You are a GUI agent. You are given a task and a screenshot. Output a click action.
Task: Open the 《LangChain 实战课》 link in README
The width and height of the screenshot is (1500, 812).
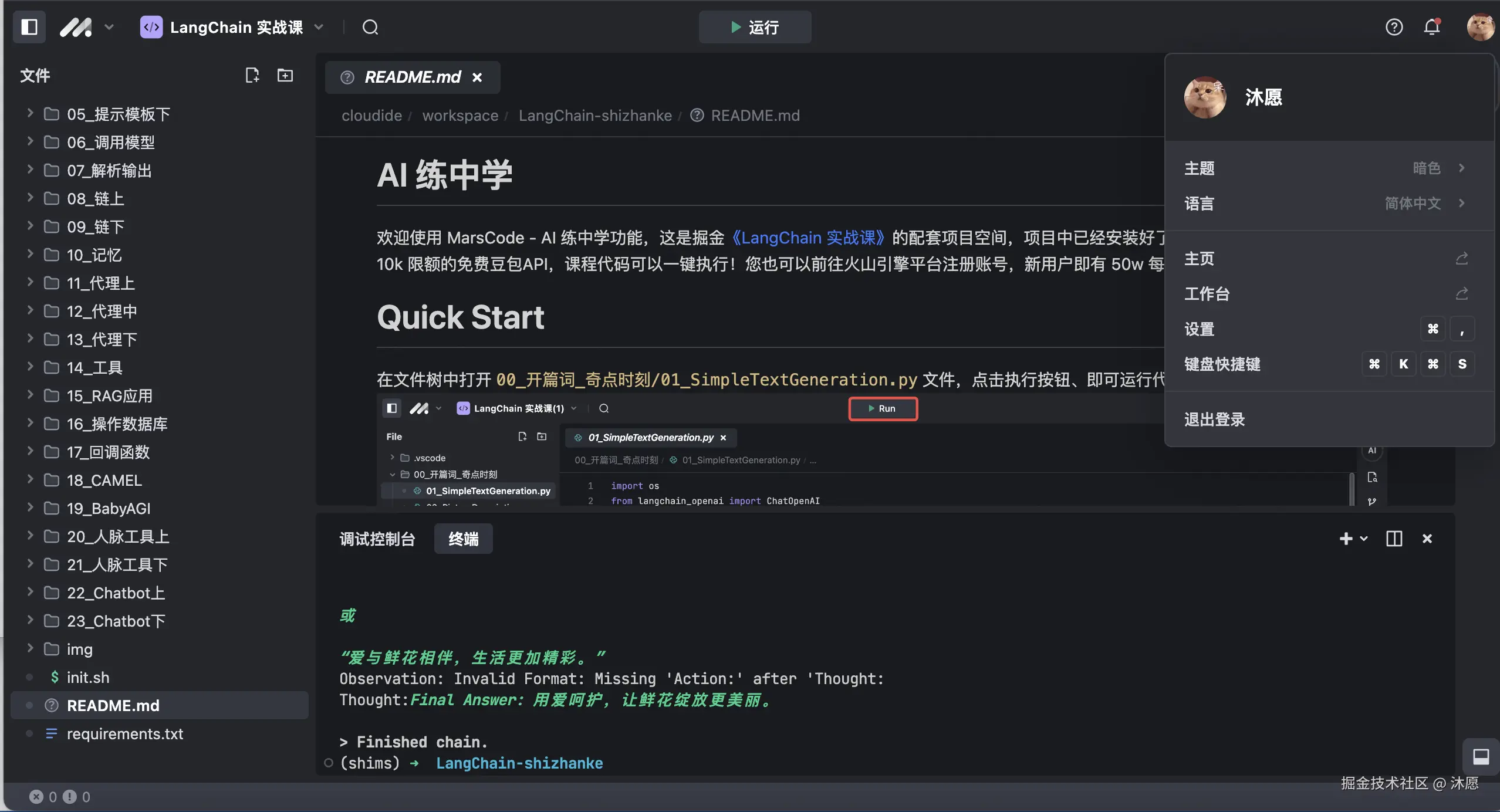tap(809, 238)
